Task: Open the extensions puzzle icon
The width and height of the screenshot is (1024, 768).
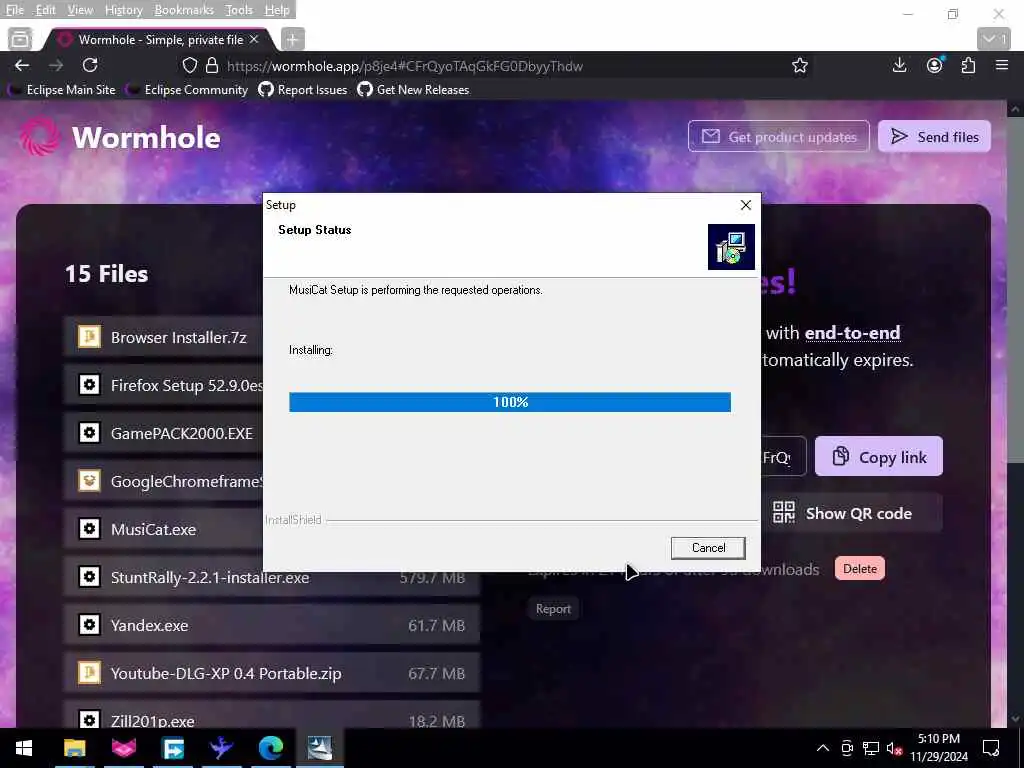Action: (968, 65)
